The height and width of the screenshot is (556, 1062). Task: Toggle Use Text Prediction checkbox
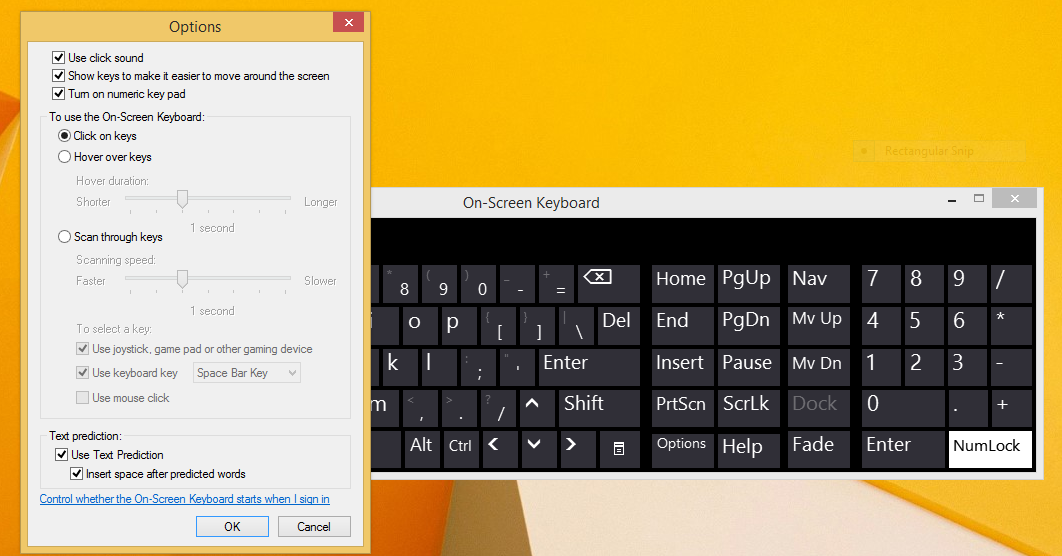tap(62, 454)
